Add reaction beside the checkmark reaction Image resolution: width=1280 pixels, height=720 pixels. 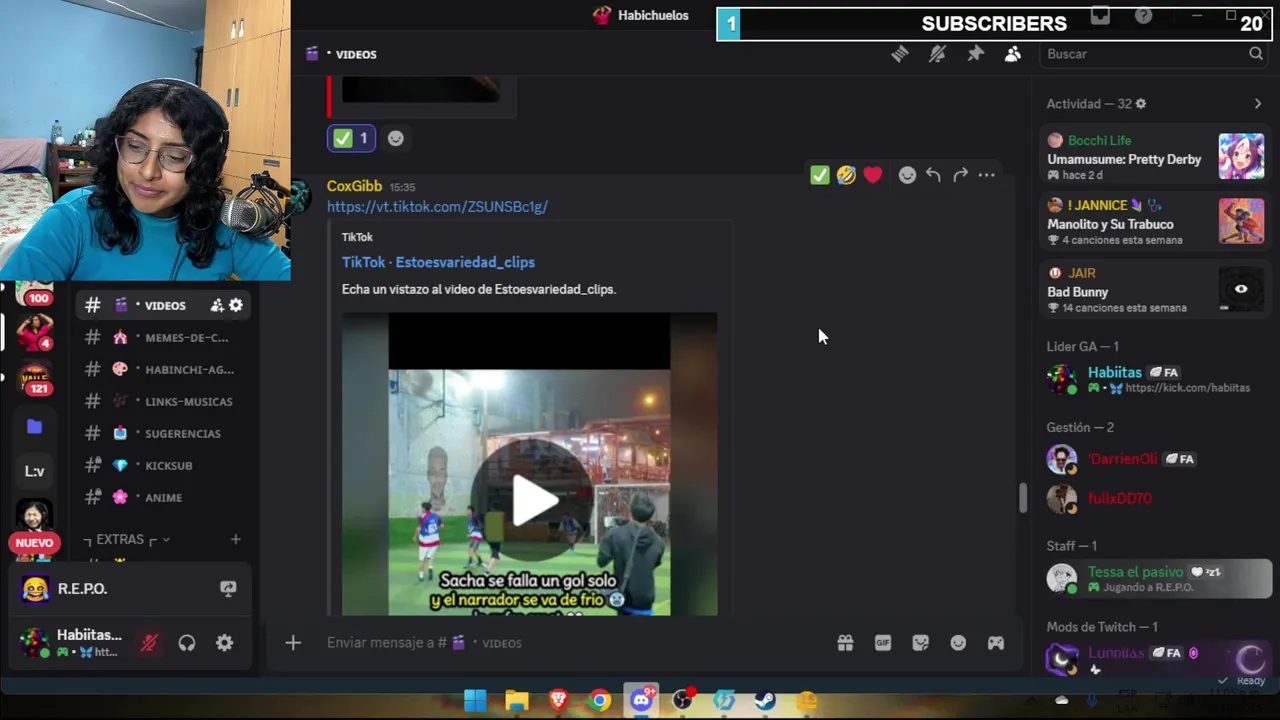396,139
